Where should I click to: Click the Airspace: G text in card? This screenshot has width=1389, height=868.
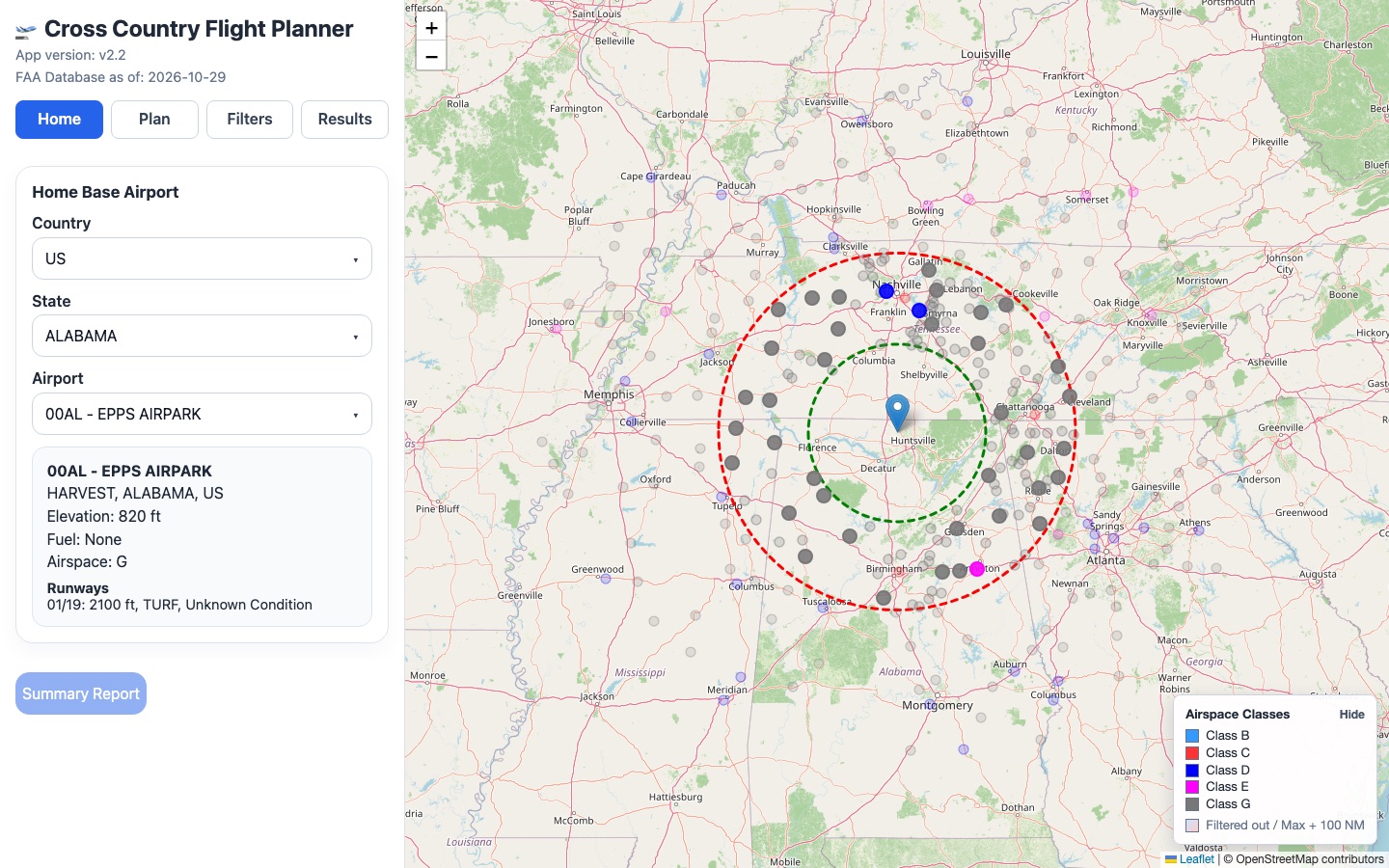[87, 561]
